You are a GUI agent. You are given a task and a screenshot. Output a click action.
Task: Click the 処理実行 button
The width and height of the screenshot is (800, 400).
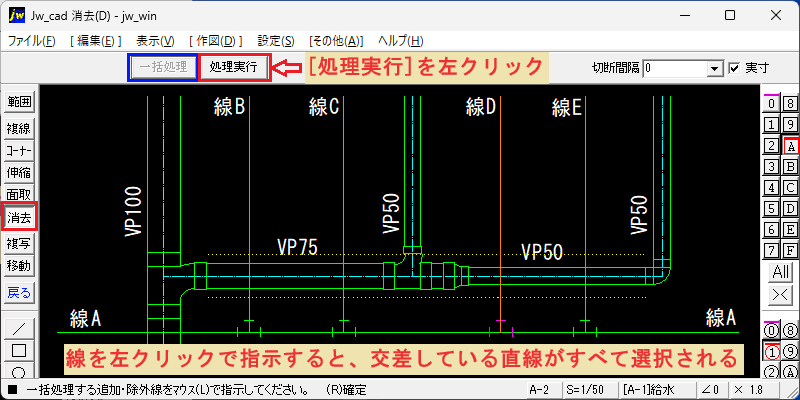(x=234, y=67)
